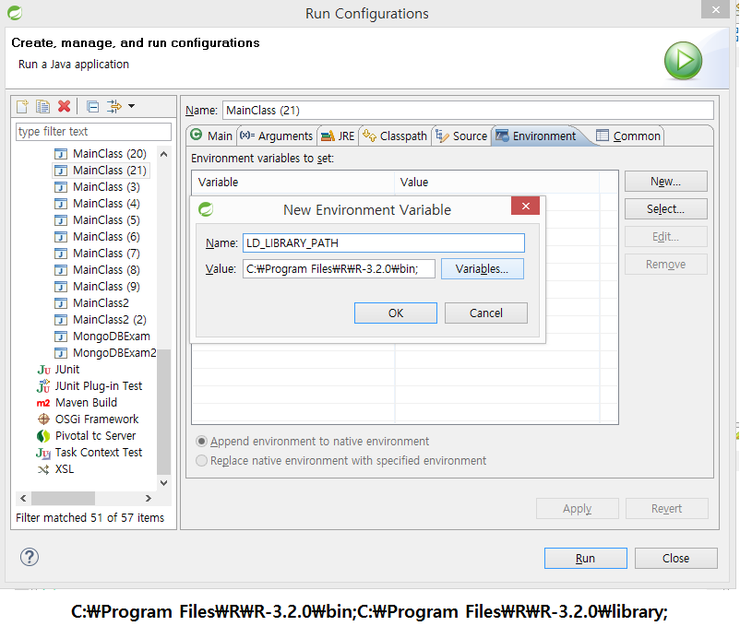Click the LD_LIBRARY_PATH name field
Image resolution: width=740 pixels, height=638 pixels.
coord(383,243)
